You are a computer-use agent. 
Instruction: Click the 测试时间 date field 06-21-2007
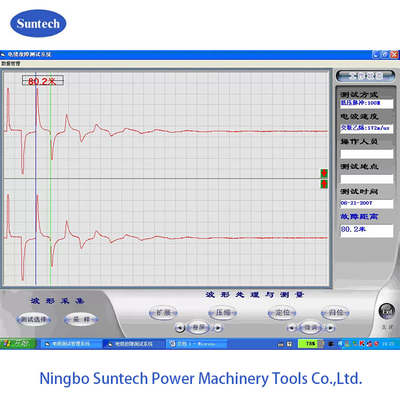pyautogui.click(x=366, y=203)
